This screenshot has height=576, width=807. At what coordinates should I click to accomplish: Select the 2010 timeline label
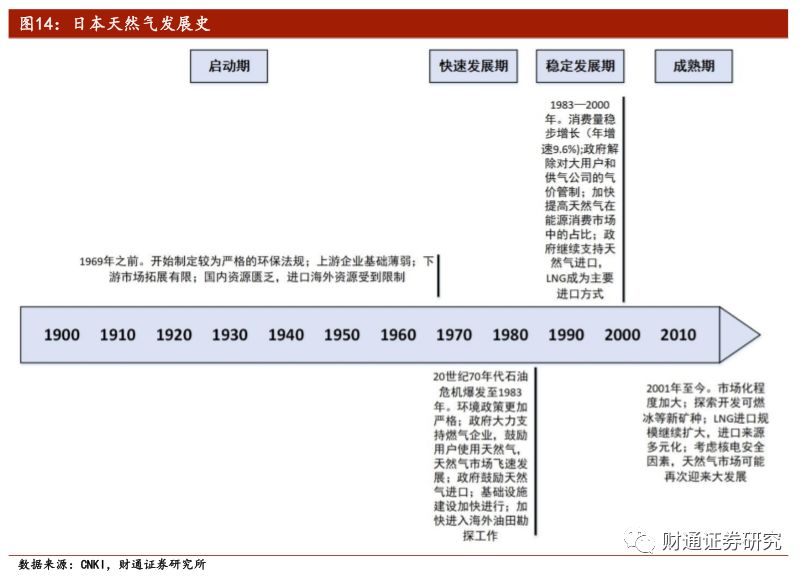(678, 335)
